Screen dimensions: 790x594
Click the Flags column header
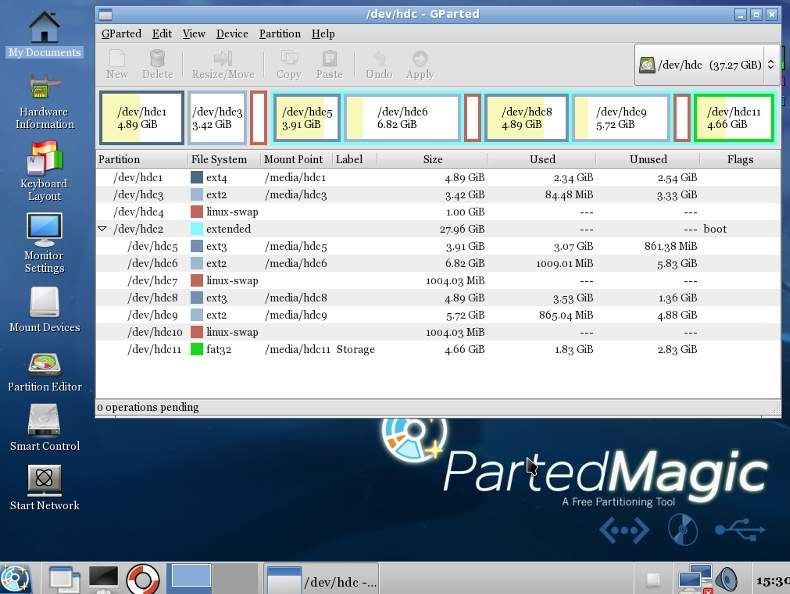740,159
